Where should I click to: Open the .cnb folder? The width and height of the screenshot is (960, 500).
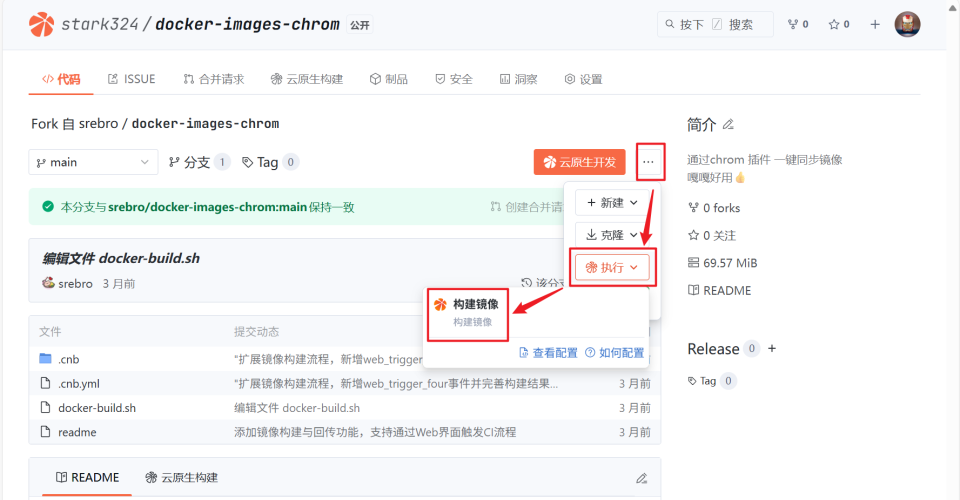click(69, 359)
